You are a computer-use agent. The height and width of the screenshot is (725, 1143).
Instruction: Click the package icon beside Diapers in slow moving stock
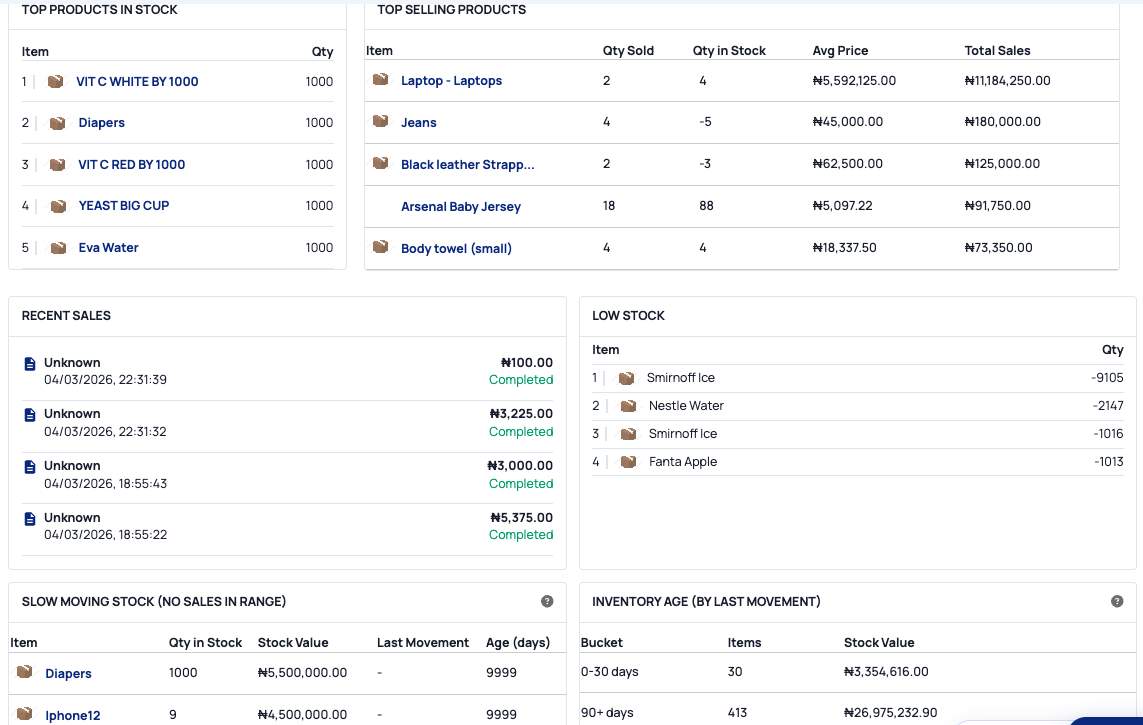[x=22, y=672]
